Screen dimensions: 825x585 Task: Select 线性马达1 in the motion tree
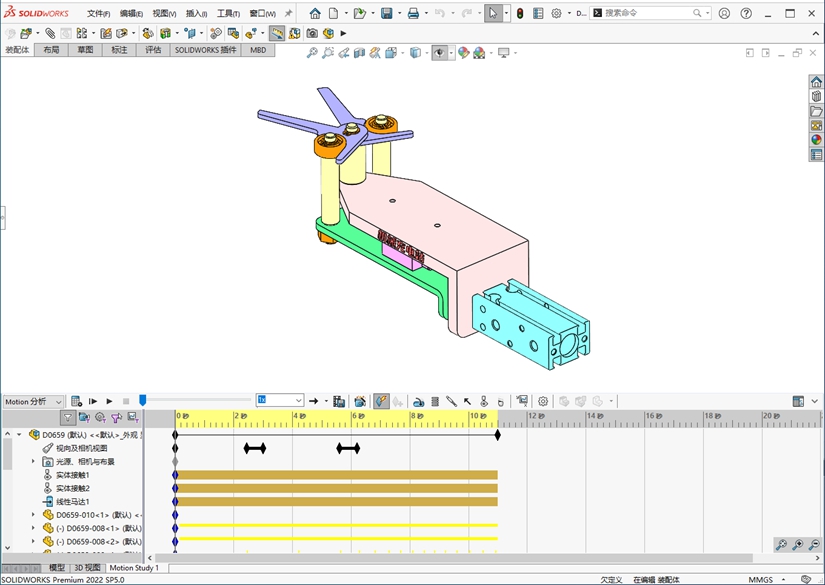[x=72, y=501]
